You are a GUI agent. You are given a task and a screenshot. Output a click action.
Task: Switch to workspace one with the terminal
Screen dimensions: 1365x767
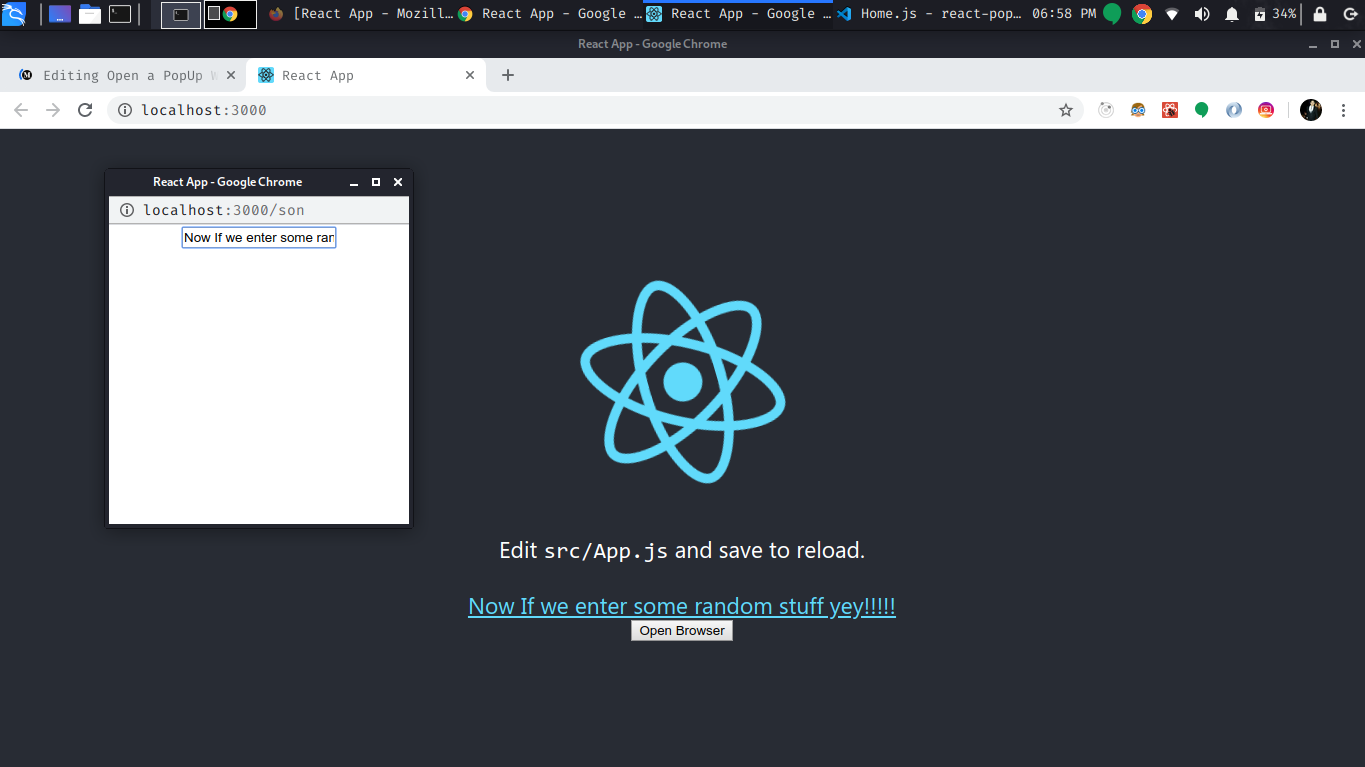click(x=181, y=14)
